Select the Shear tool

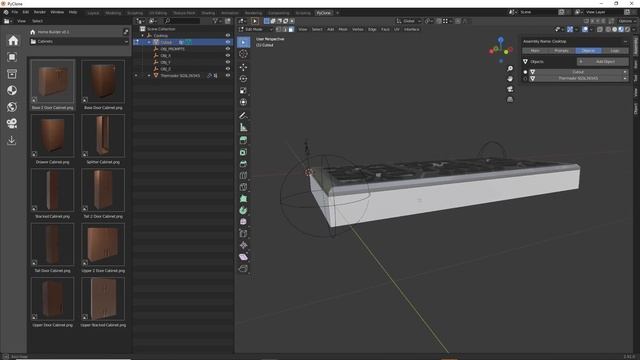(x=243, y=257)
